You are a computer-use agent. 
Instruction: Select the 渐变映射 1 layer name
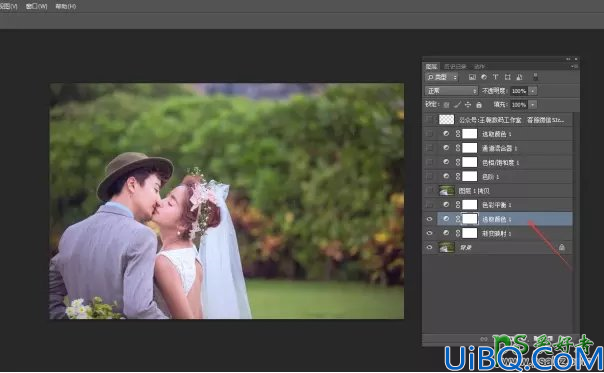pyautogui.click(x=497, y=233)
